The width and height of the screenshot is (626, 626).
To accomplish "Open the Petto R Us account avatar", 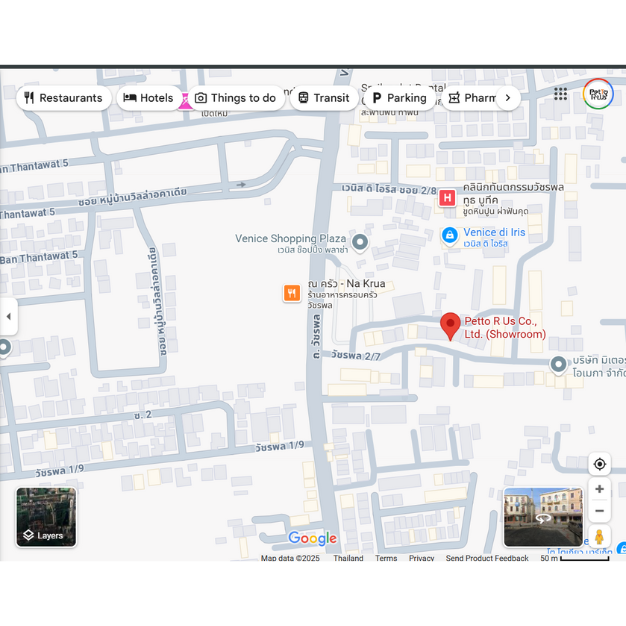I will point(598,94).
